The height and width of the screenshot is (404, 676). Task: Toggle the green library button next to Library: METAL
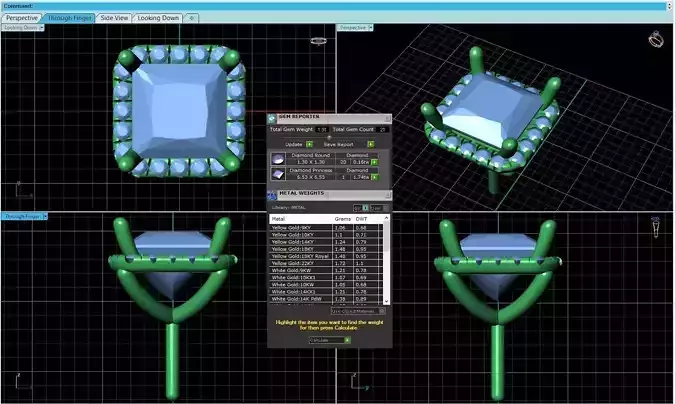(x=365, y=208)
